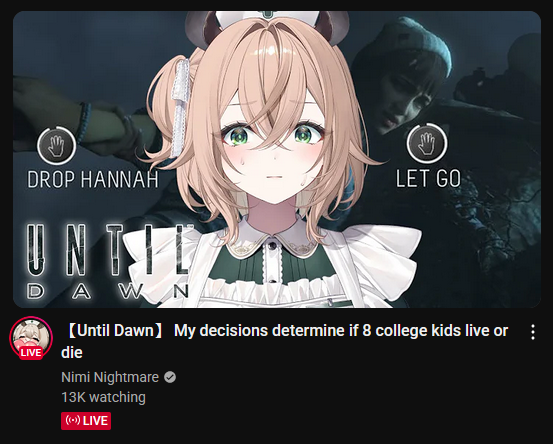Click the hand icon above LET GO
The image size is (553, 444).
[x=427, y=143]
